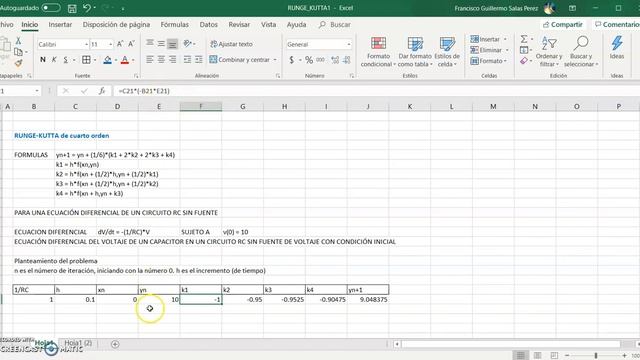Click the bottom align icon
This screenshot has height=360, width=640.
[x=173, y=44]
